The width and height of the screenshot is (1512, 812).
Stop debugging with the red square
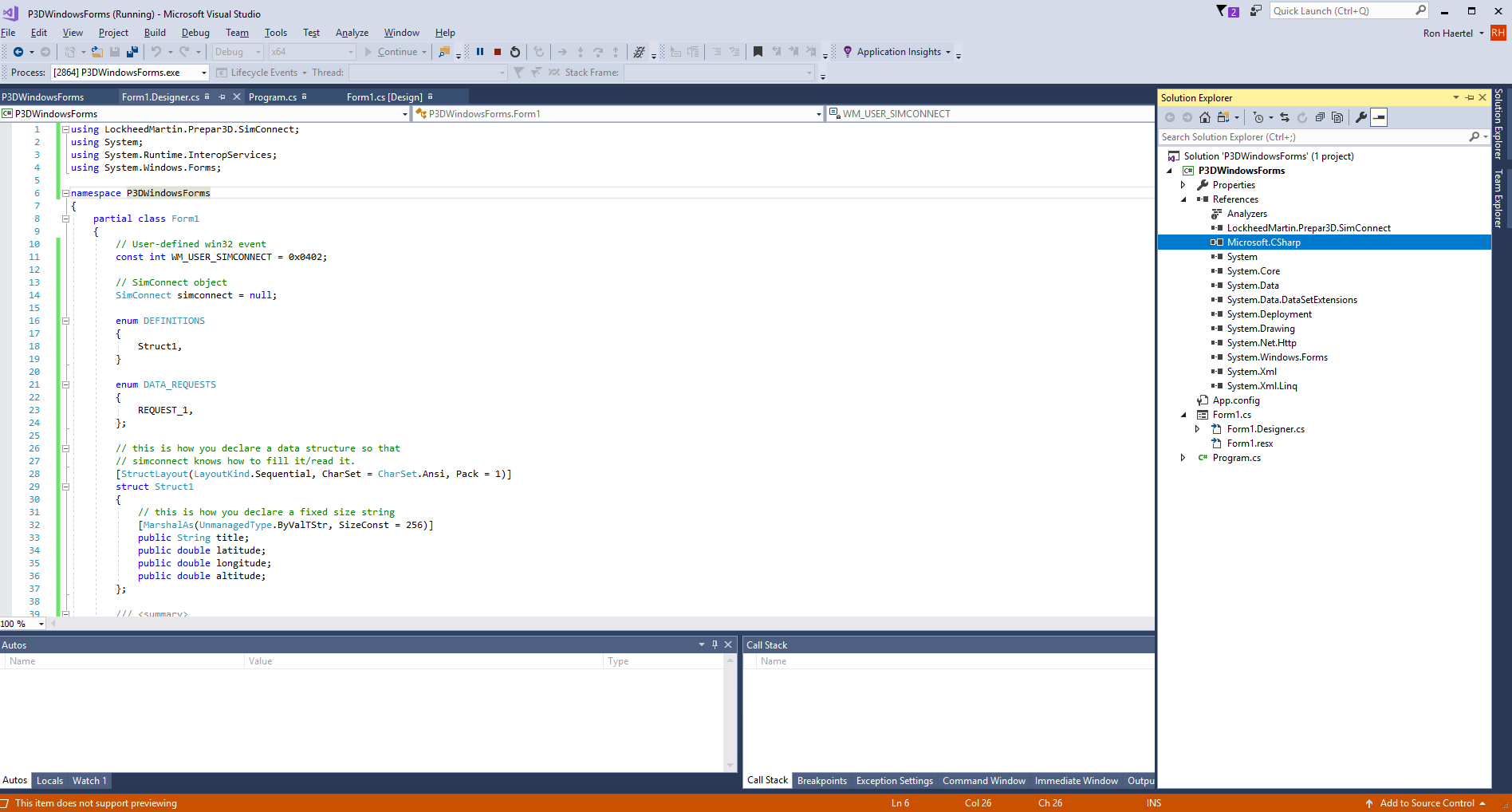tap(498, 52)
